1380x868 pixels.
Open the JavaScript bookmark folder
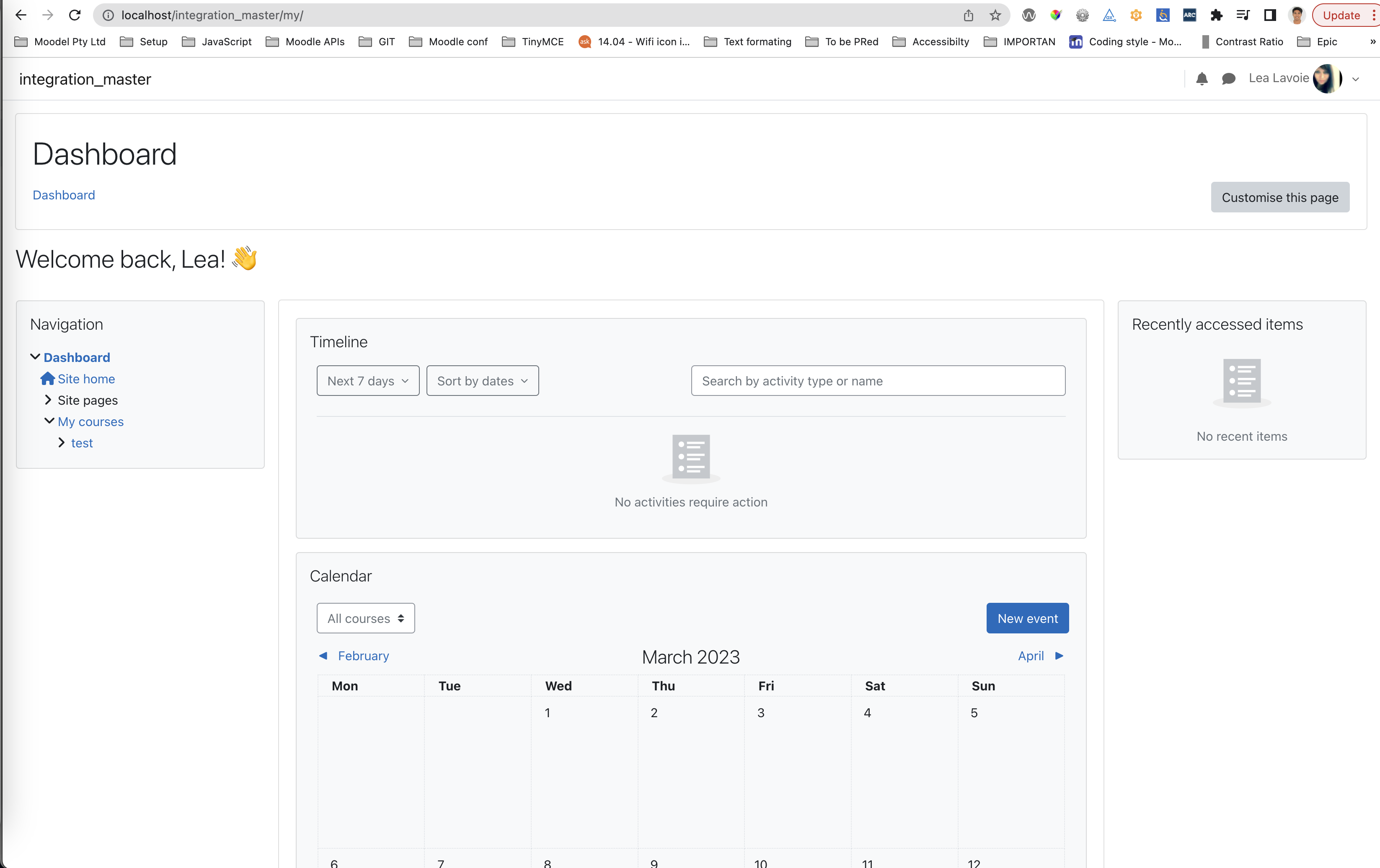(x=217, y=41)
